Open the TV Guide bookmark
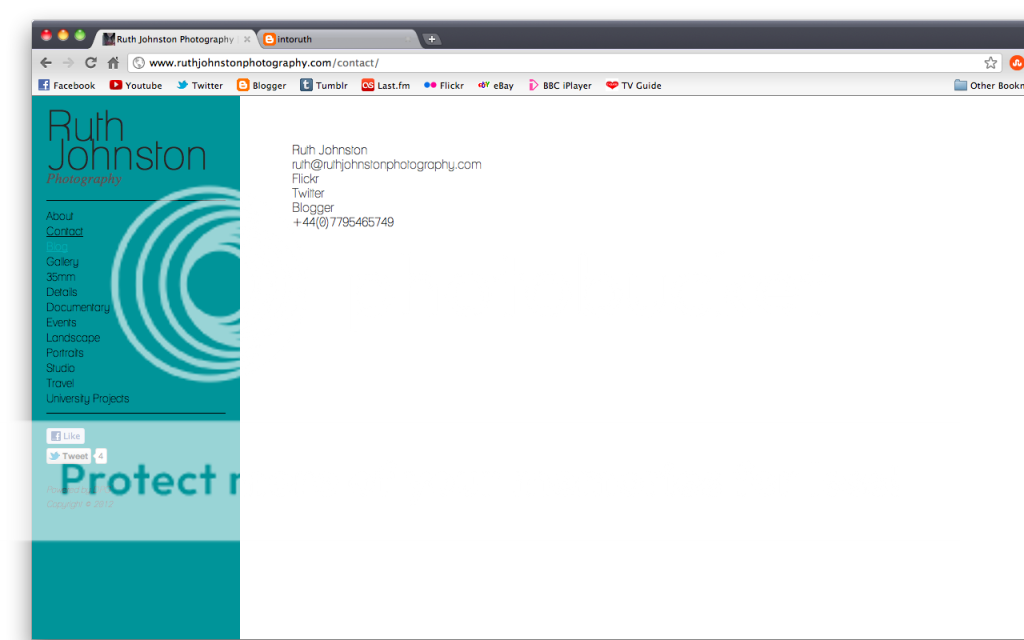Image resolution: width=1024 pixels, height=640 pixels. tap(633, 85)
